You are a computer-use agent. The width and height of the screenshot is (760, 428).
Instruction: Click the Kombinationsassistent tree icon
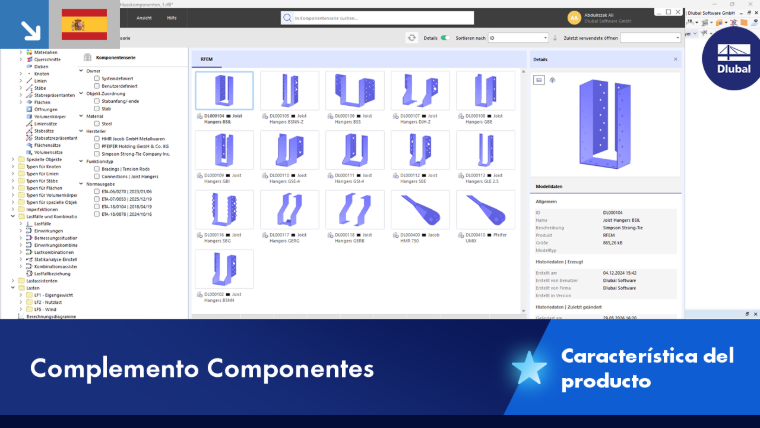click(29, 267)
